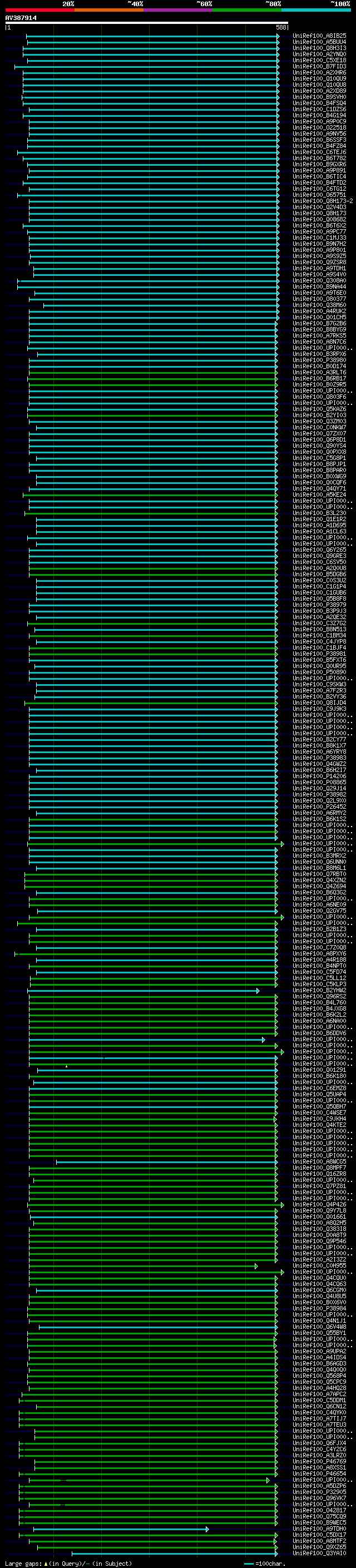Select label UniRef100_P46769
356x1568 pixels.
tap(319, 1461)
